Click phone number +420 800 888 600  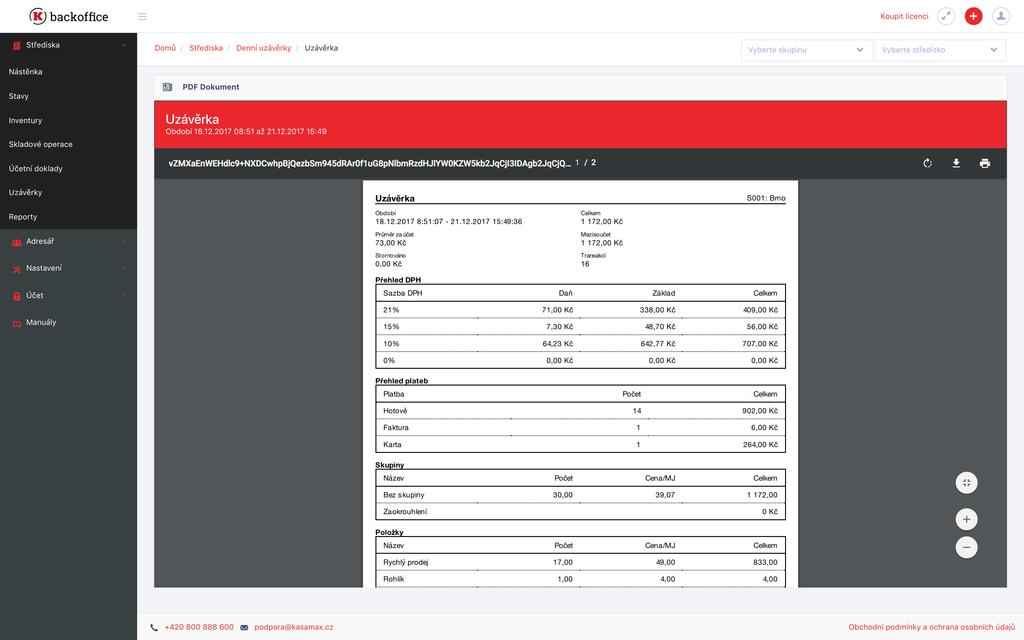tap(199, 628)
